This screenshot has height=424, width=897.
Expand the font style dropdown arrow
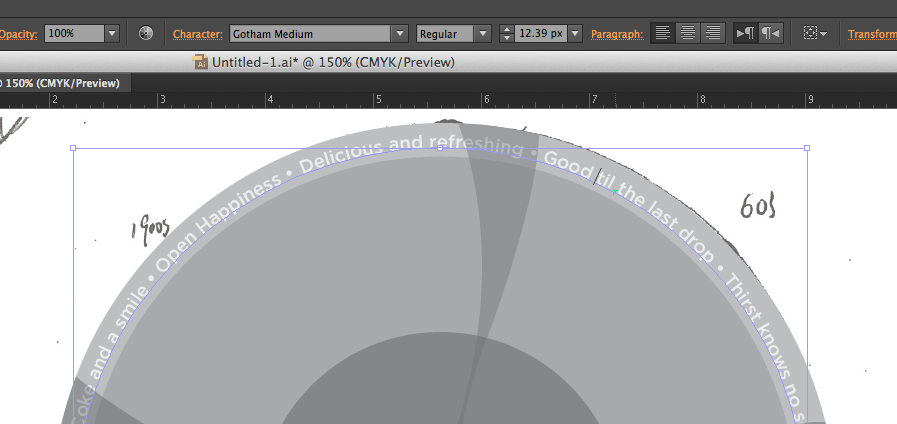(483, 34)
